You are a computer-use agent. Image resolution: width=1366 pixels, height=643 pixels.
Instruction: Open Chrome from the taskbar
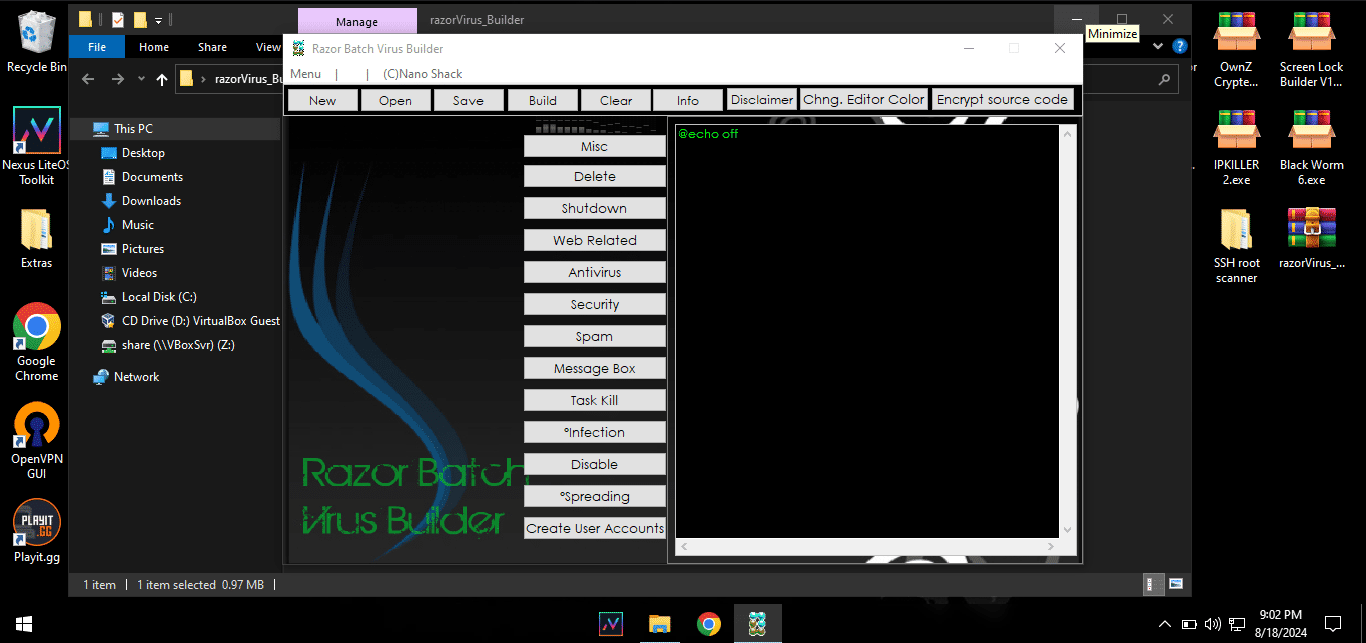(709, 624)
